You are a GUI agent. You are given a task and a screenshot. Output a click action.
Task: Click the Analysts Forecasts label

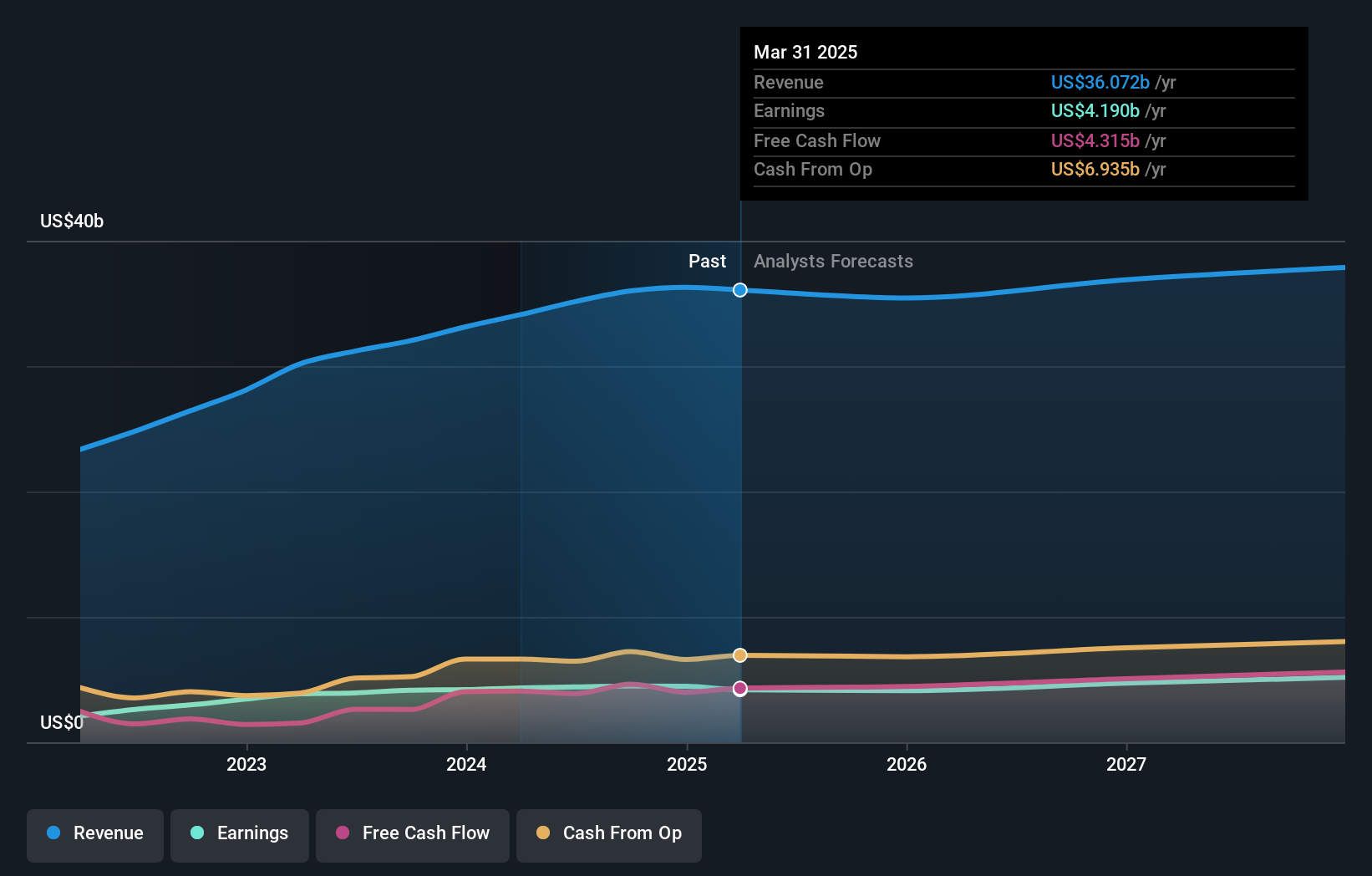(833, 261)
